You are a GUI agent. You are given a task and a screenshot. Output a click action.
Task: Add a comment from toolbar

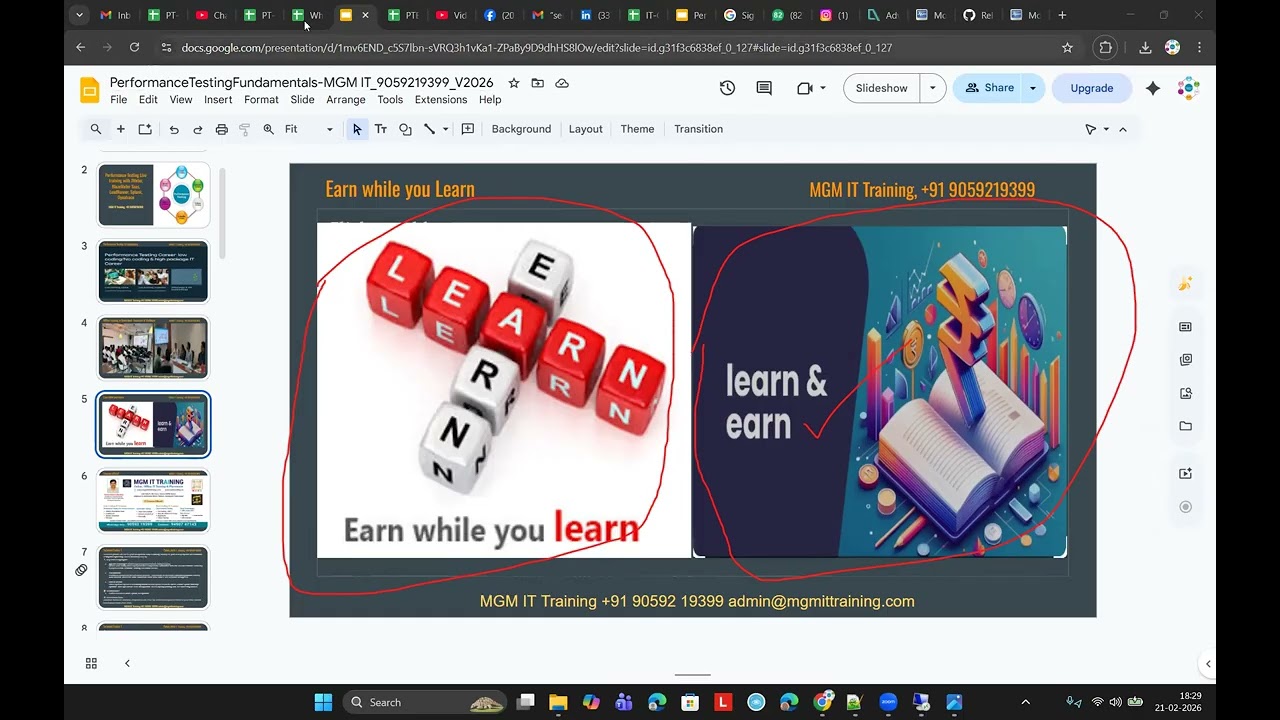(x=467, y=129)
